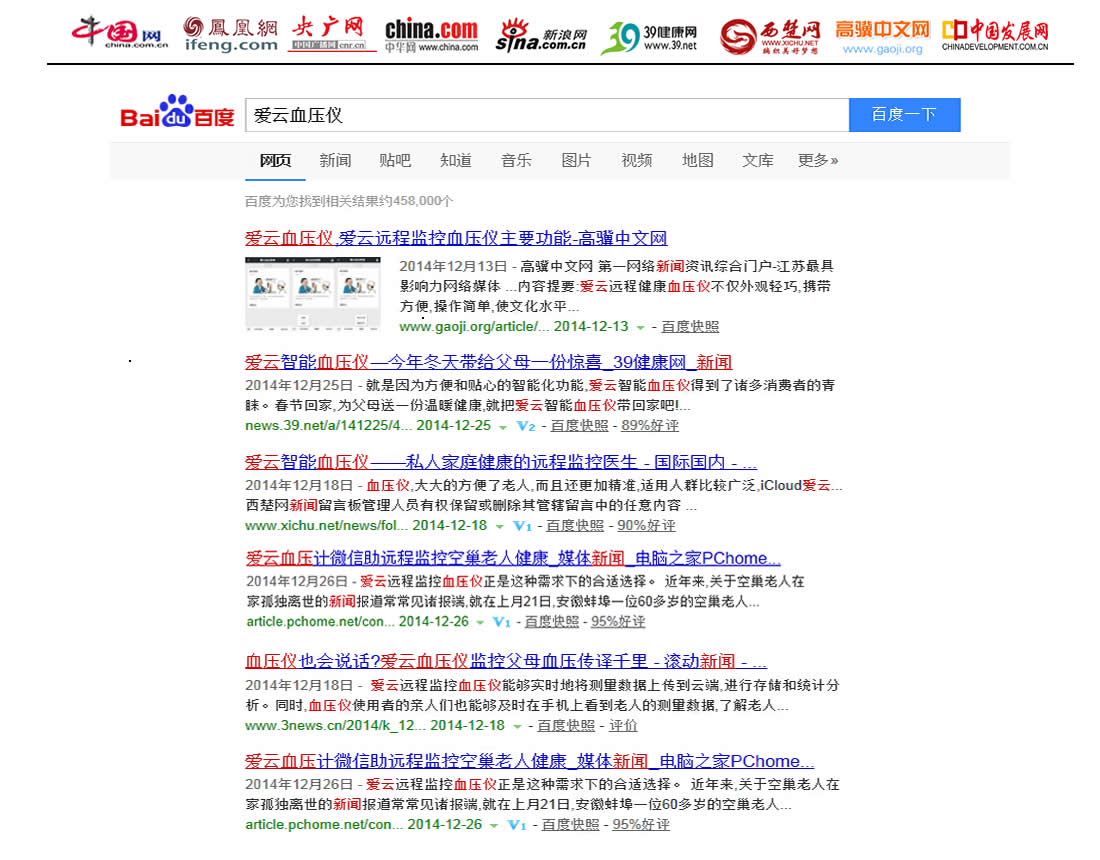Switch to the 知道 tab
This screenshot has height=860, width=1100.
(456, 161)
